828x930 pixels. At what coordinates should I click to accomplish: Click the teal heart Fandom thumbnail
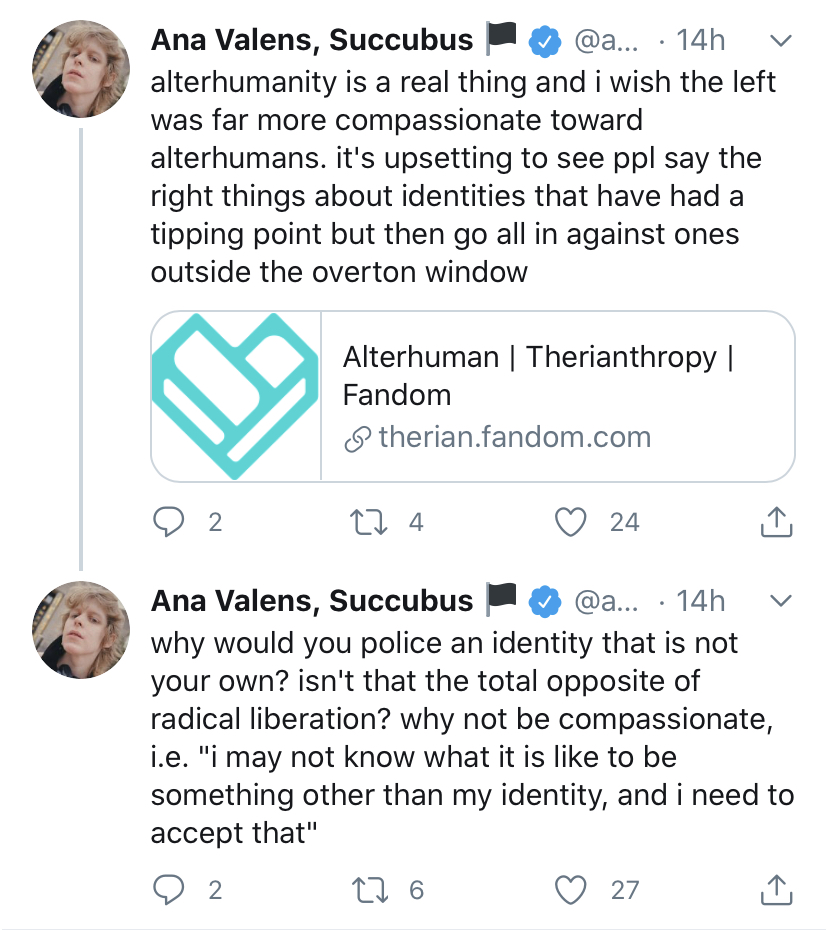pyautogui.click(x=236, y=396)
